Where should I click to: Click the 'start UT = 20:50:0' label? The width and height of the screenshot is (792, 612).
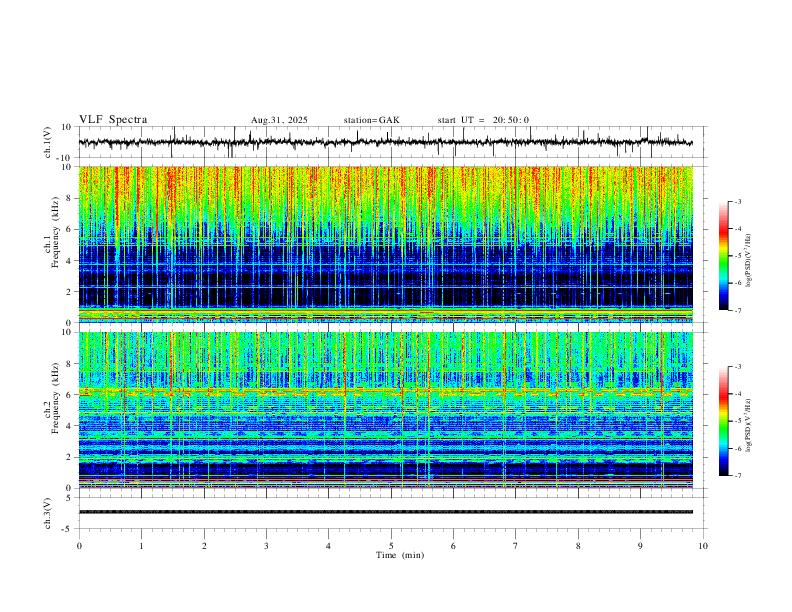[x=483, y=120]
